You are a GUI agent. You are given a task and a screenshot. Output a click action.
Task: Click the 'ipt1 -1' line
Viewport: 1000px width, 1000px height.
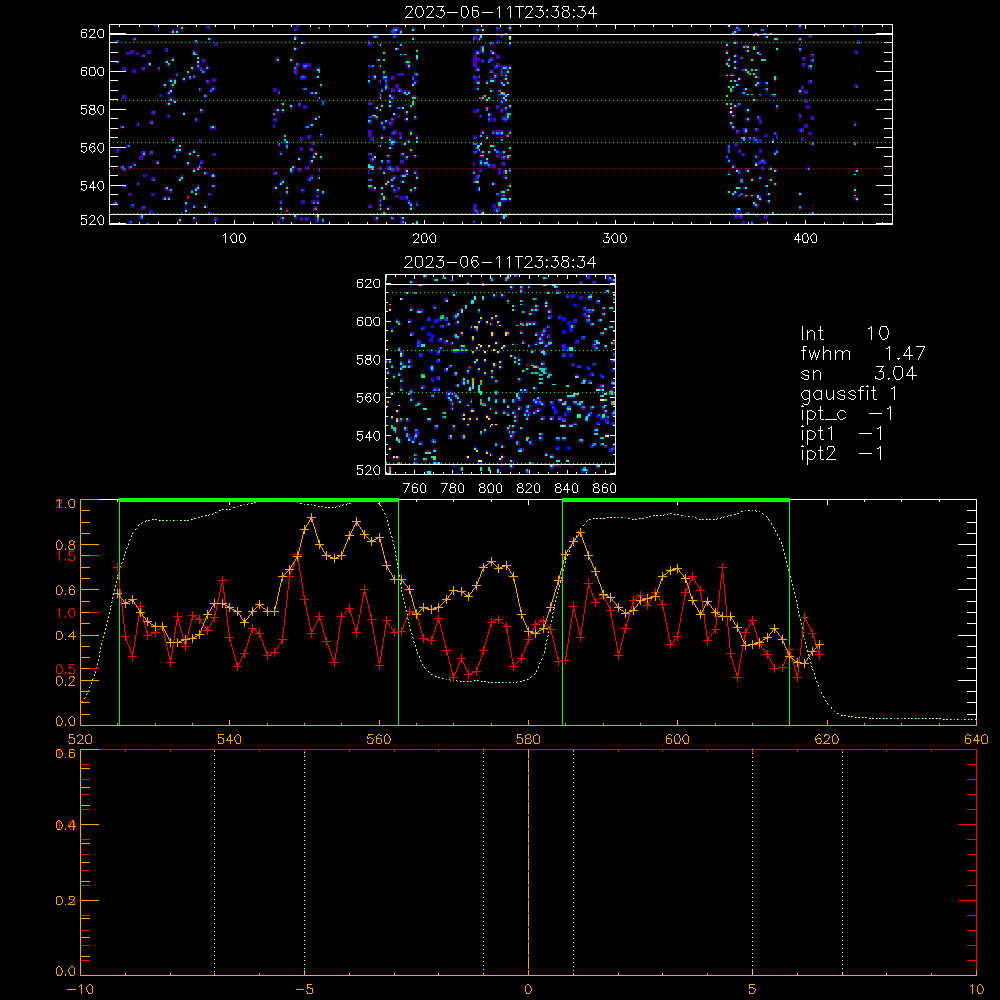[x=842, y=434]
